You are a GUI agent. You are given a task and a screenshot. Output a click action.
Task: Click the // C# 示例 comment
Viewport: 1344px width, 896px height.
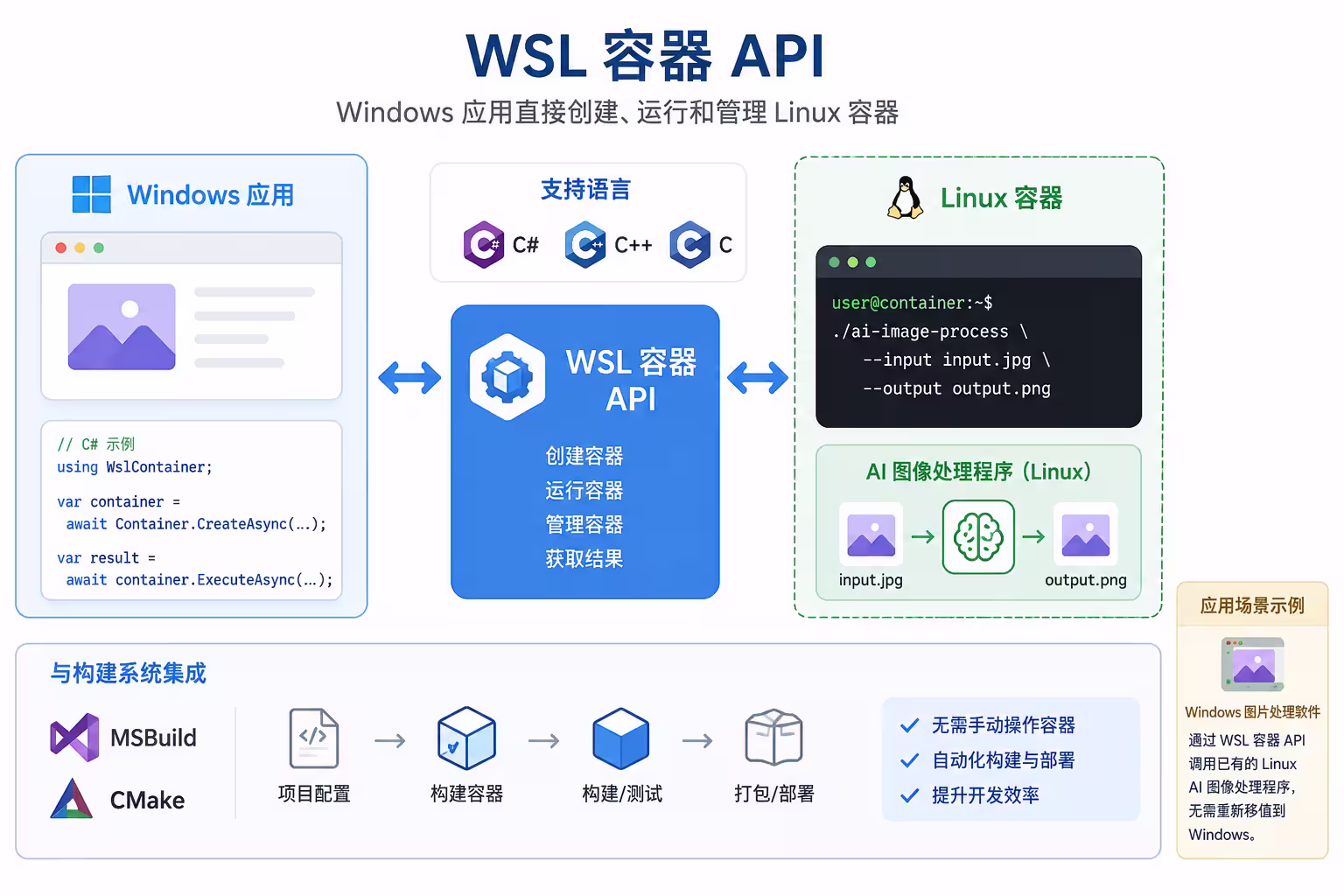coord(96,444)
